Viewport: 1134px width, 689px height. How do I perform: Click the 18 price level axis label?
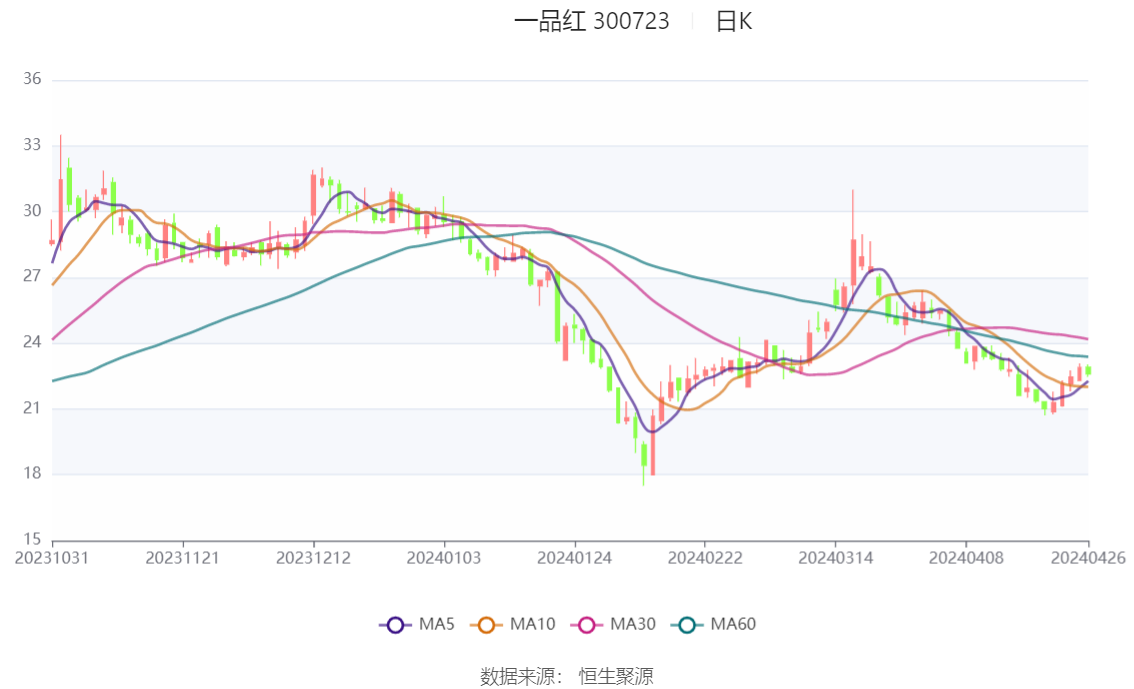coord(32,473)
